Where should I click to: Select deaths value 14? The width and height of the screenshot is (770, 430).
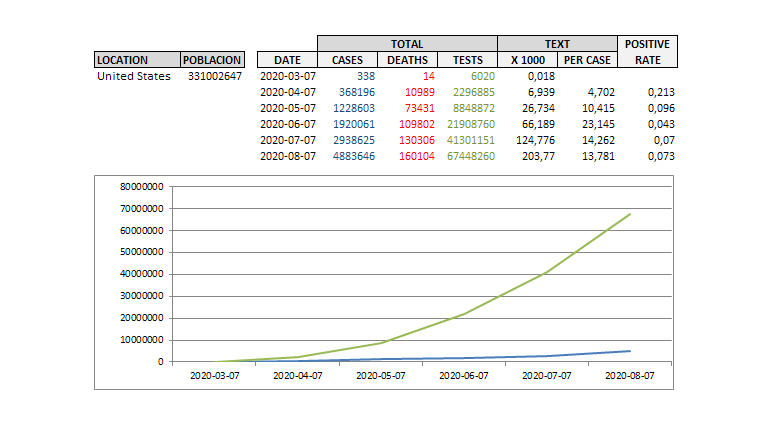[429, 76]
